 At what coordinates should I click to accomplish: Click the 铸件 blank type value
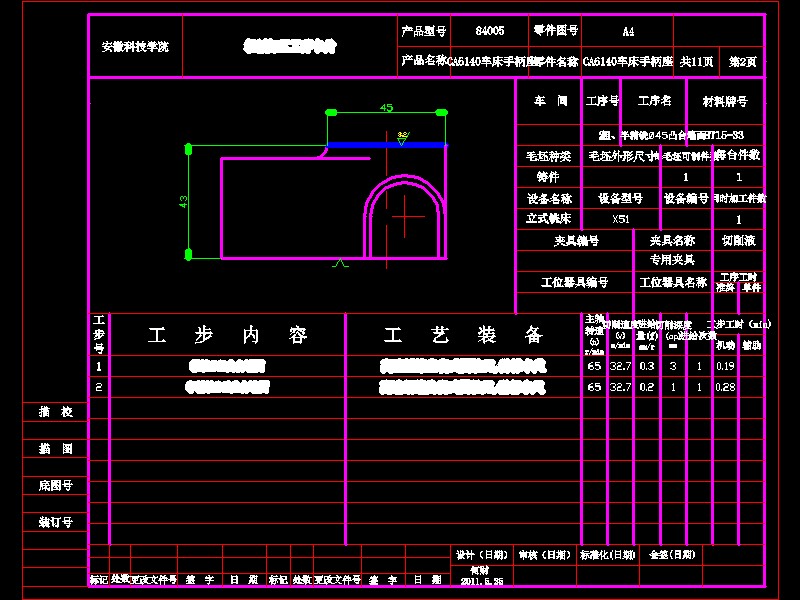coord(548,177)
